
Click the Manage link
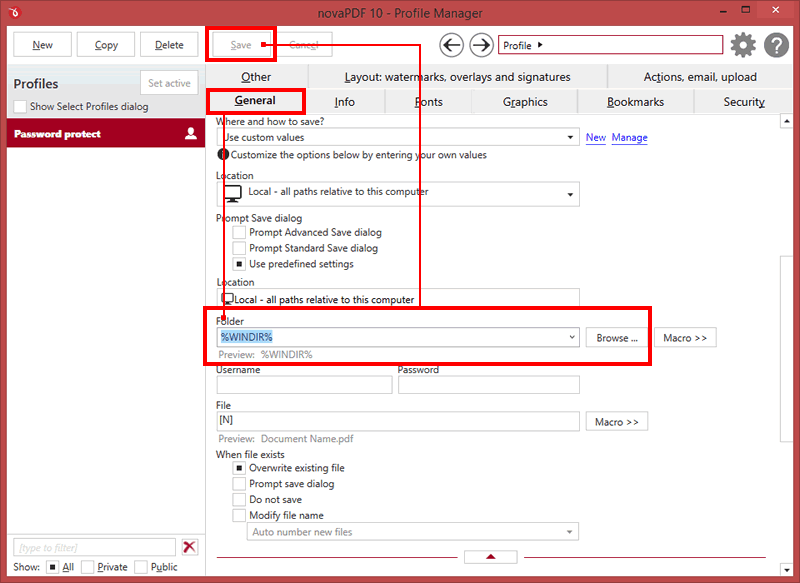[x=629, y=137]
